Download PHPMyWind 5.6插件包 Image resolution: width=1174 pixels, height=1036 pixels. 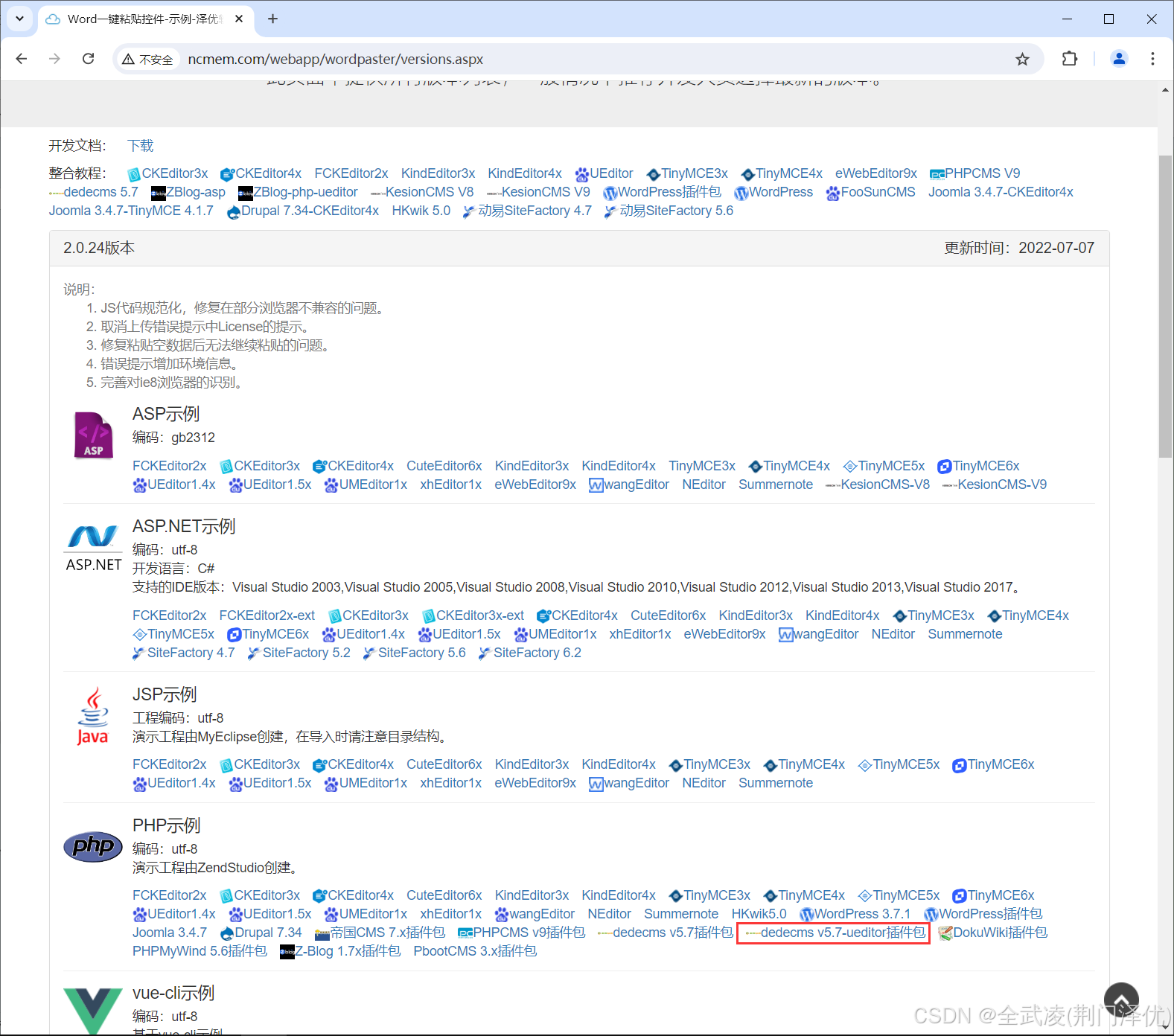(x=200, y=951)
